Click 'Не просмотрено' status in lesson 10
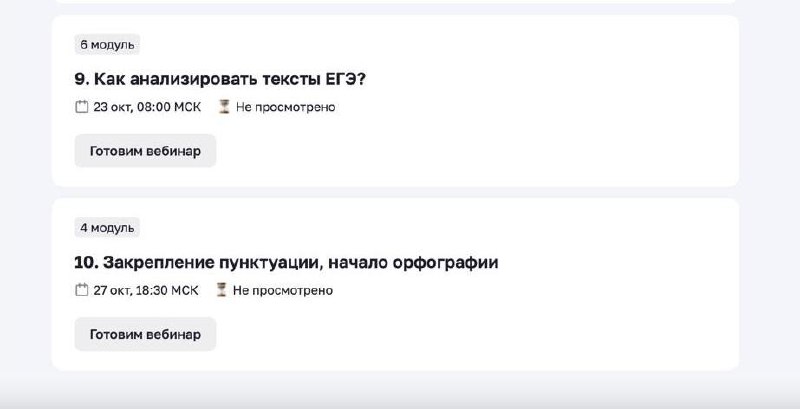The width and height of the screenshot is (800, 409). [x=283, y=291]
